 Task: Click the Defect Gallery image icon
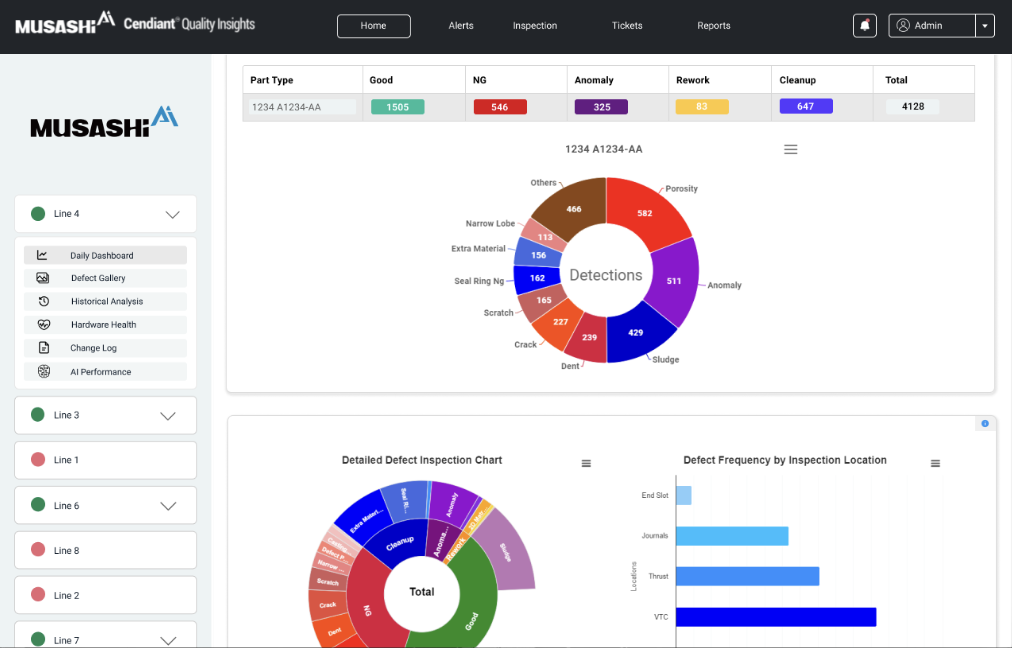coord(43,278)
